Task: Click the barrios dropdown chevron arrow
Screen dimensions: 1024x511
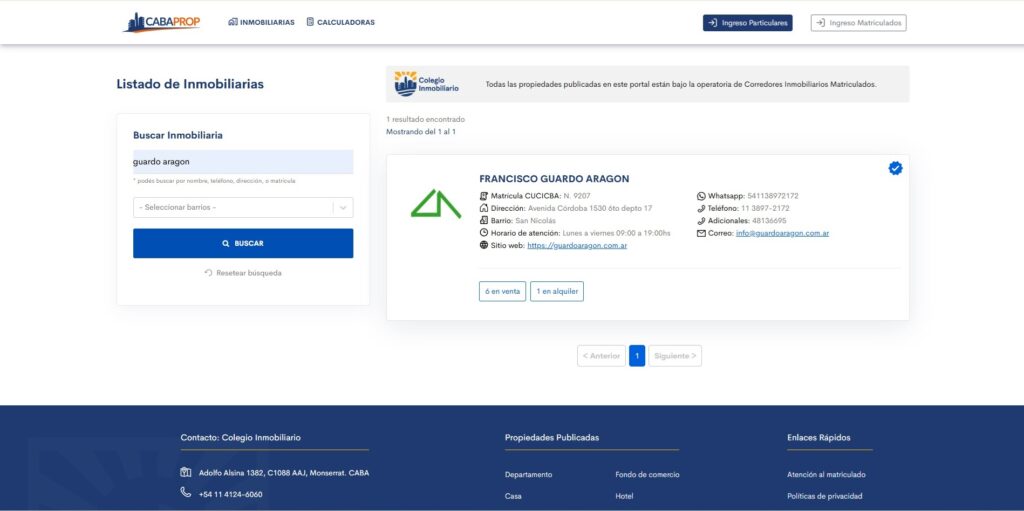Action: tap(343, 207)
